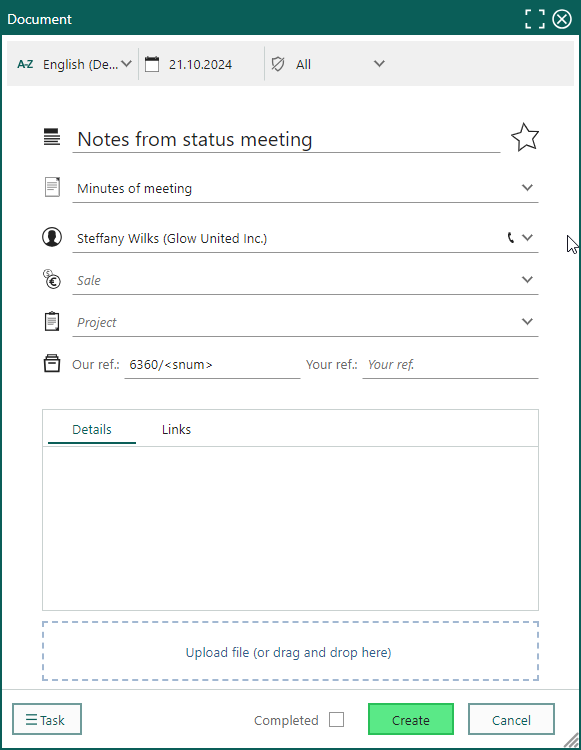Screen dimensions: 581x750
Task: Click the Upload file drop area
Action: pos(290,651)
